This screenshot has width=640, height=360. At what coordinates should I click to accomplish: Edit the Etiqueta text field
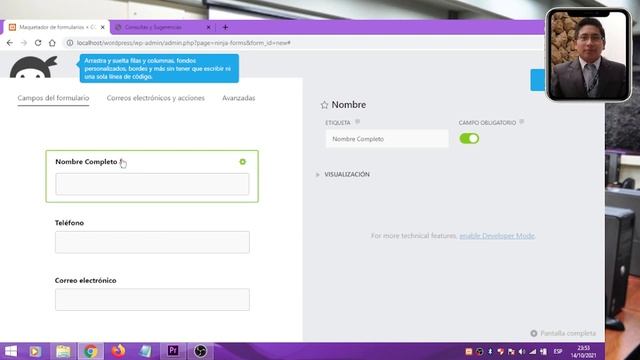[387, 139]
